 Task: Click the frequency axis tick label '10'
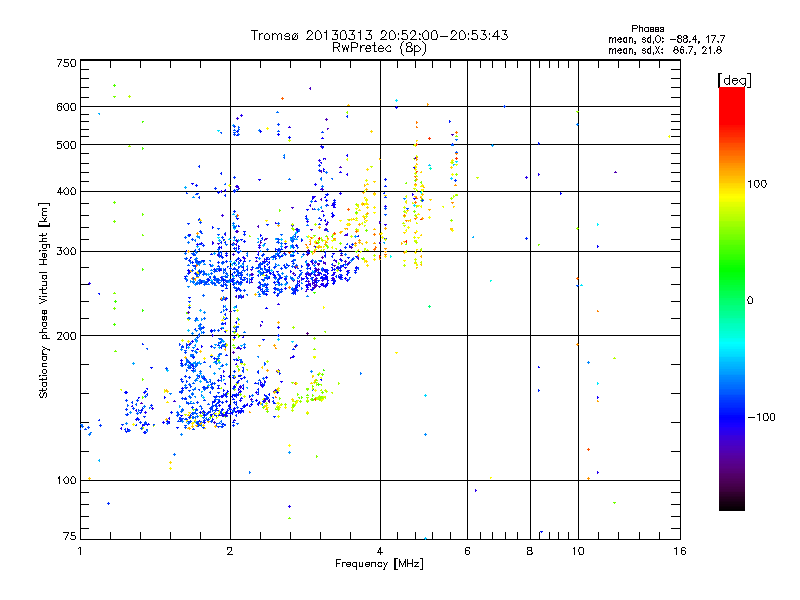[x=578, y=551]
